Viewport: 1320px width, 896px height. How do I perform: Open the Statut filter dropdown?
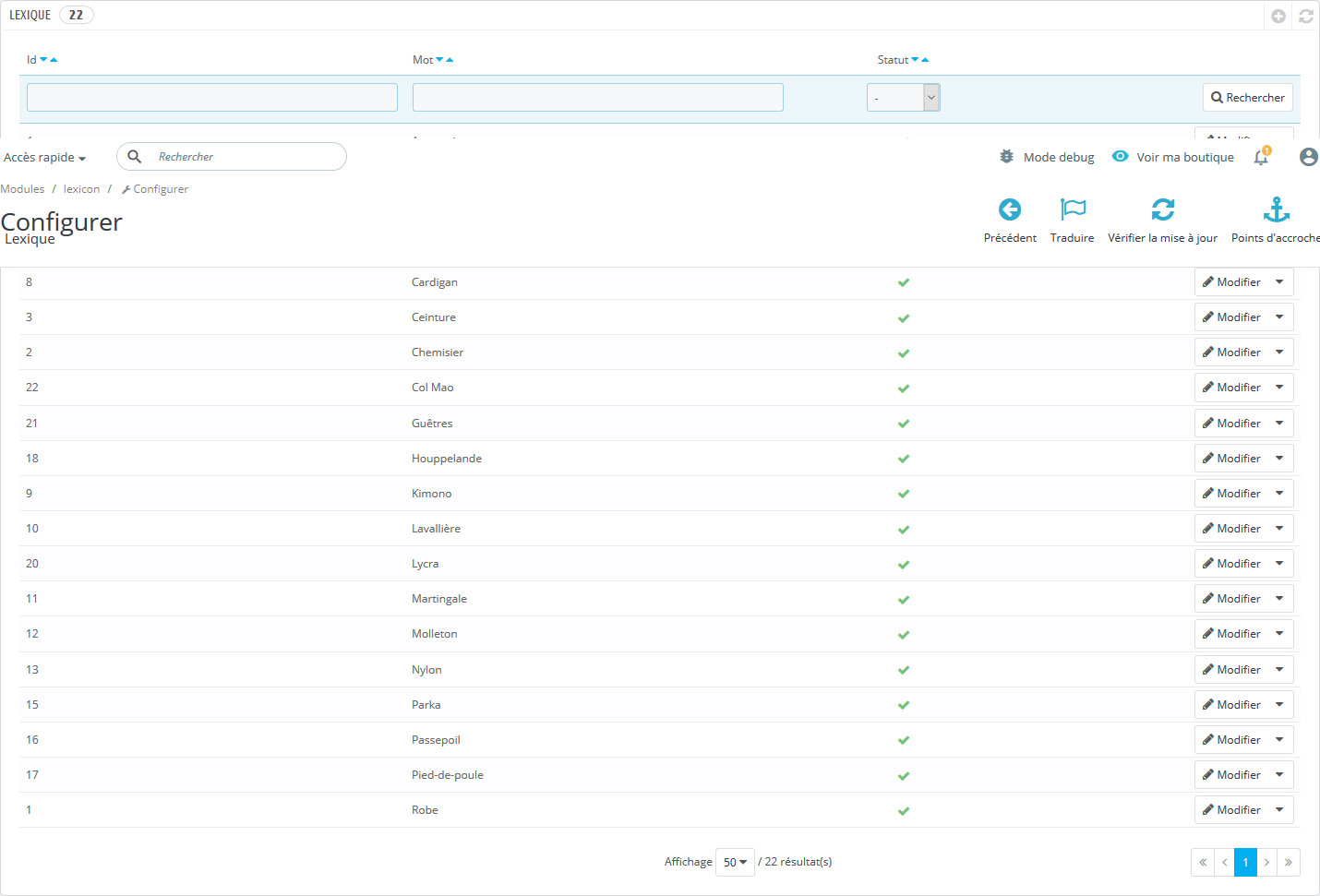[903, 97]
